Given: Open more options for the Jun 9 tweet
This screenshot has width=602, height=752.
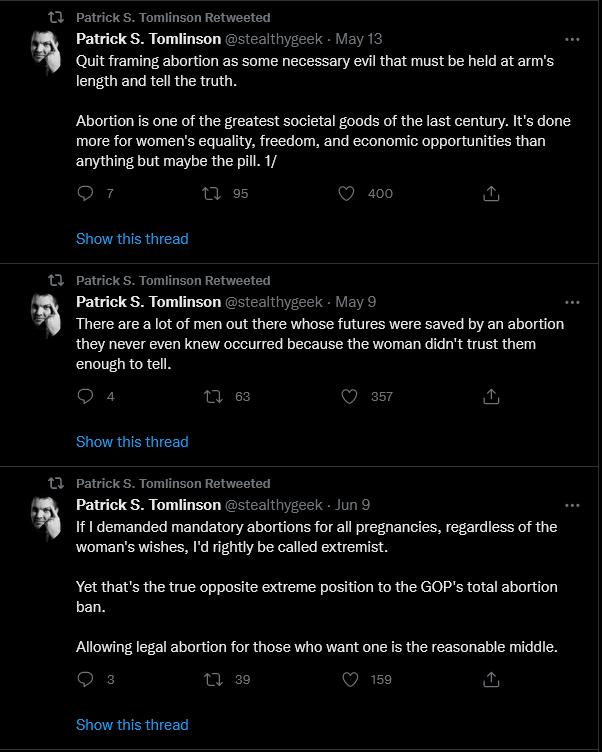Looking at the screenshot, I should [572, 505].
